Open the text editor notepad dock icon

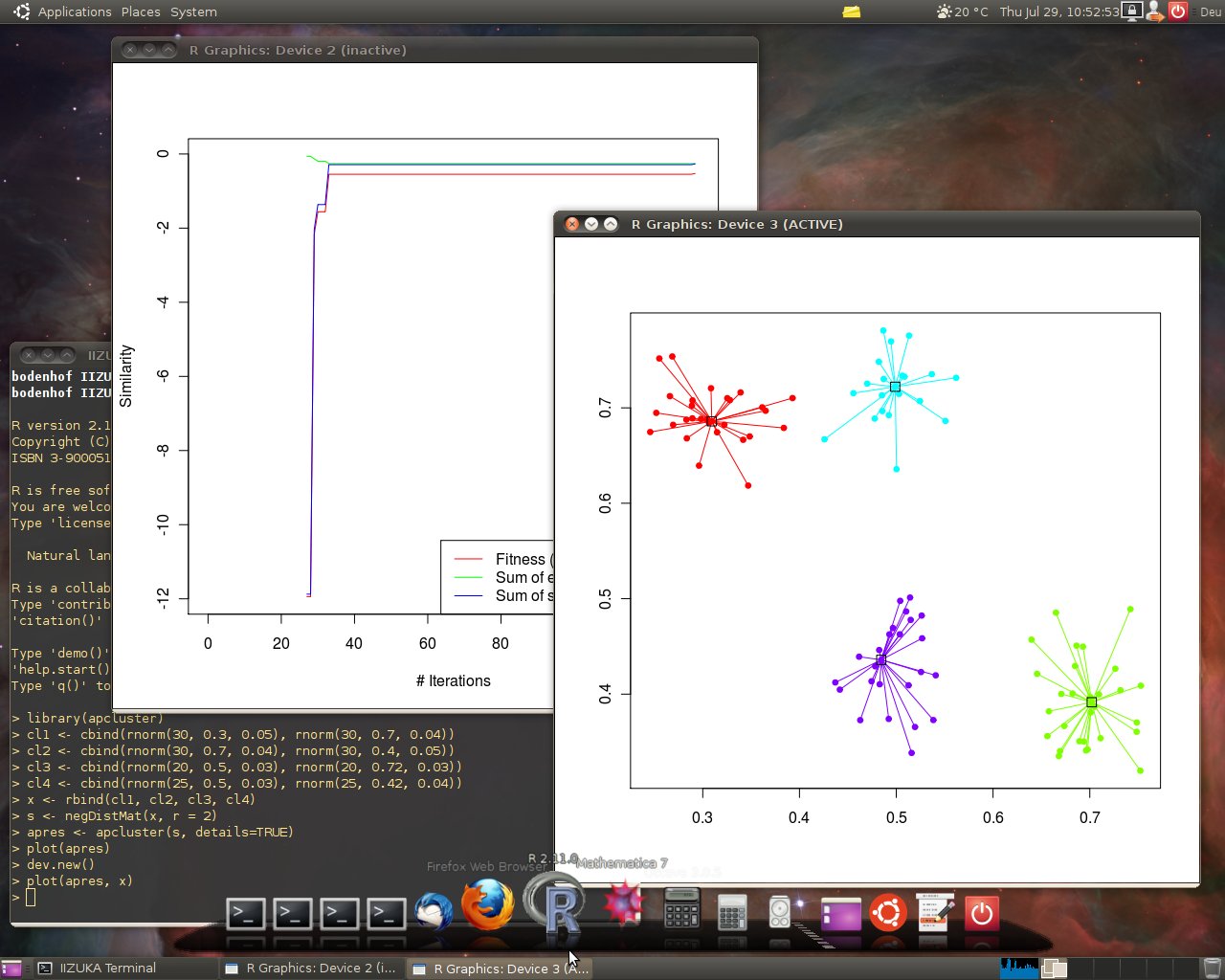(x=934, y=912)
